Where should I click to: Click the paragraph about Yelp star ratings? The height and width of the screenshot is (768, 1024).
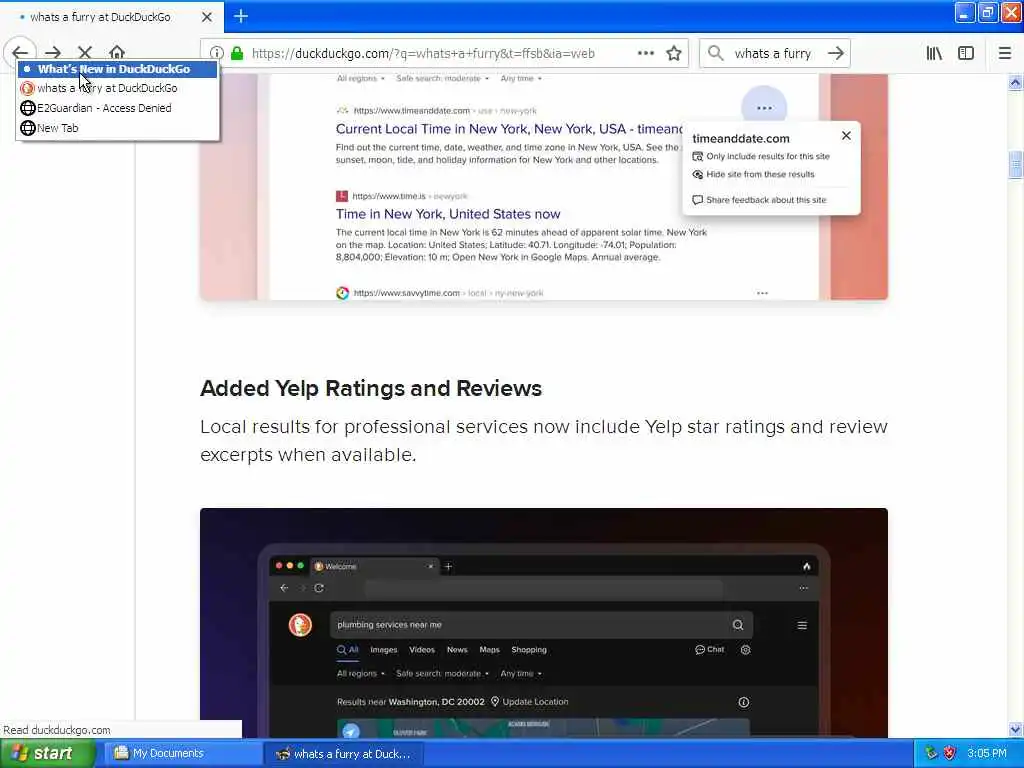click(x=544, y=440)
